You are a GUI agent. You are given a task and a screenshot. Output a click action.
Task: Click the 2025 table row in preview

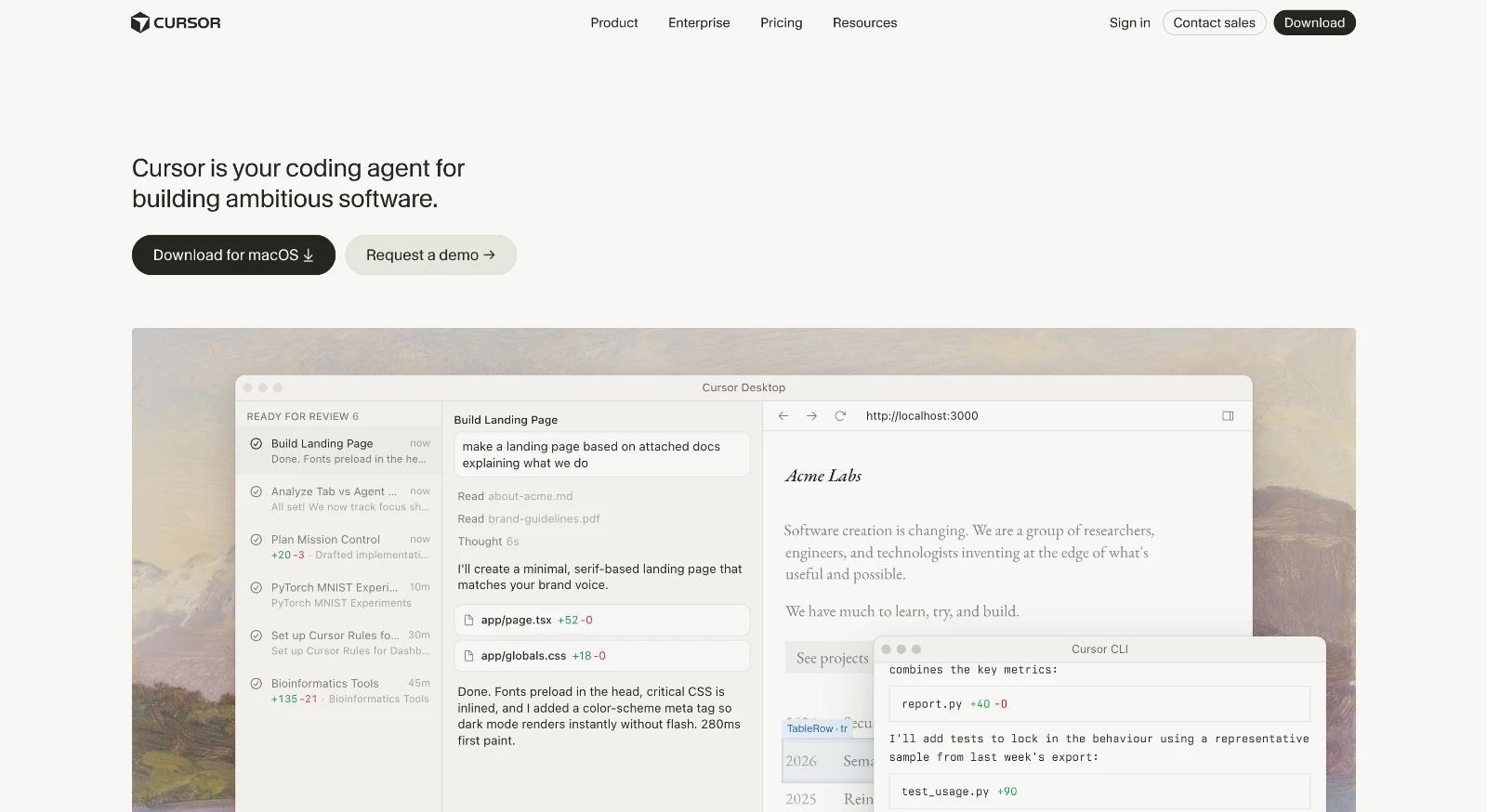pos(828,799)
